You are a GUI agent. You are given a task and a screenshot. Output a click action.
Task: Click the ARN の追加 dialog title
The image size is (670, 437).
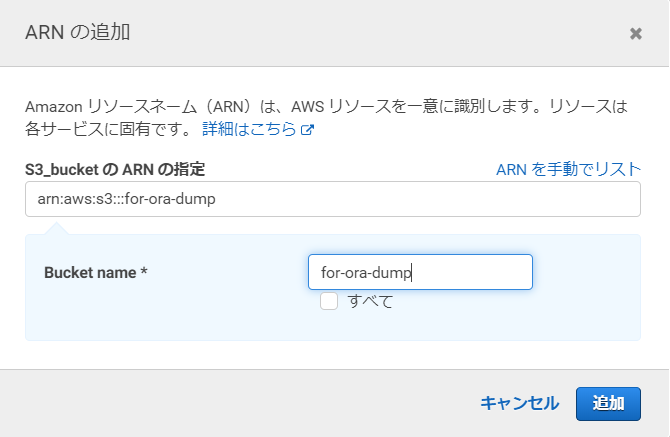[x=78, y=32]
